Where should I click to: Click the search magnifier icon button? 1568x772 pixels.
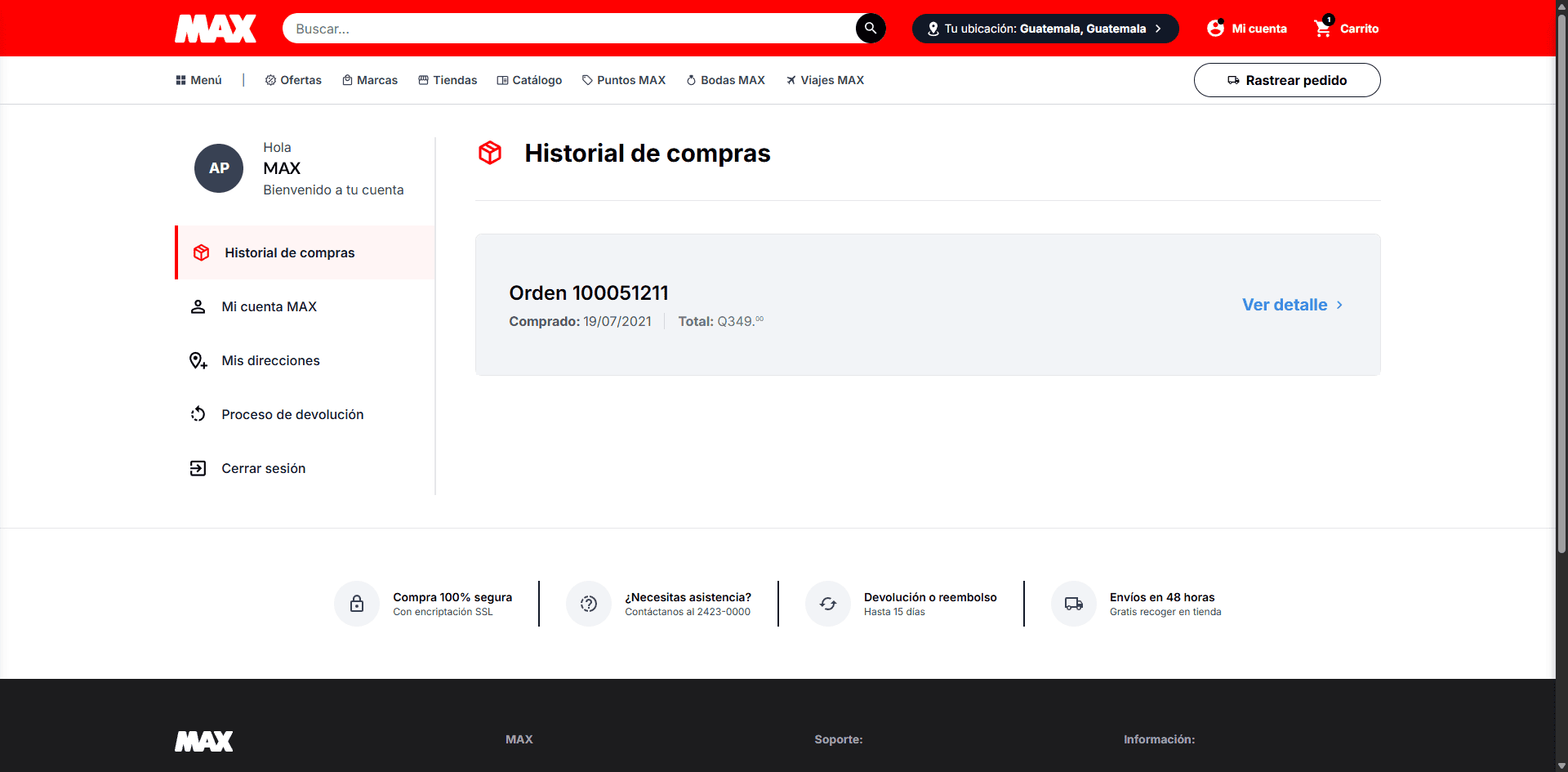tap(870, 29)
